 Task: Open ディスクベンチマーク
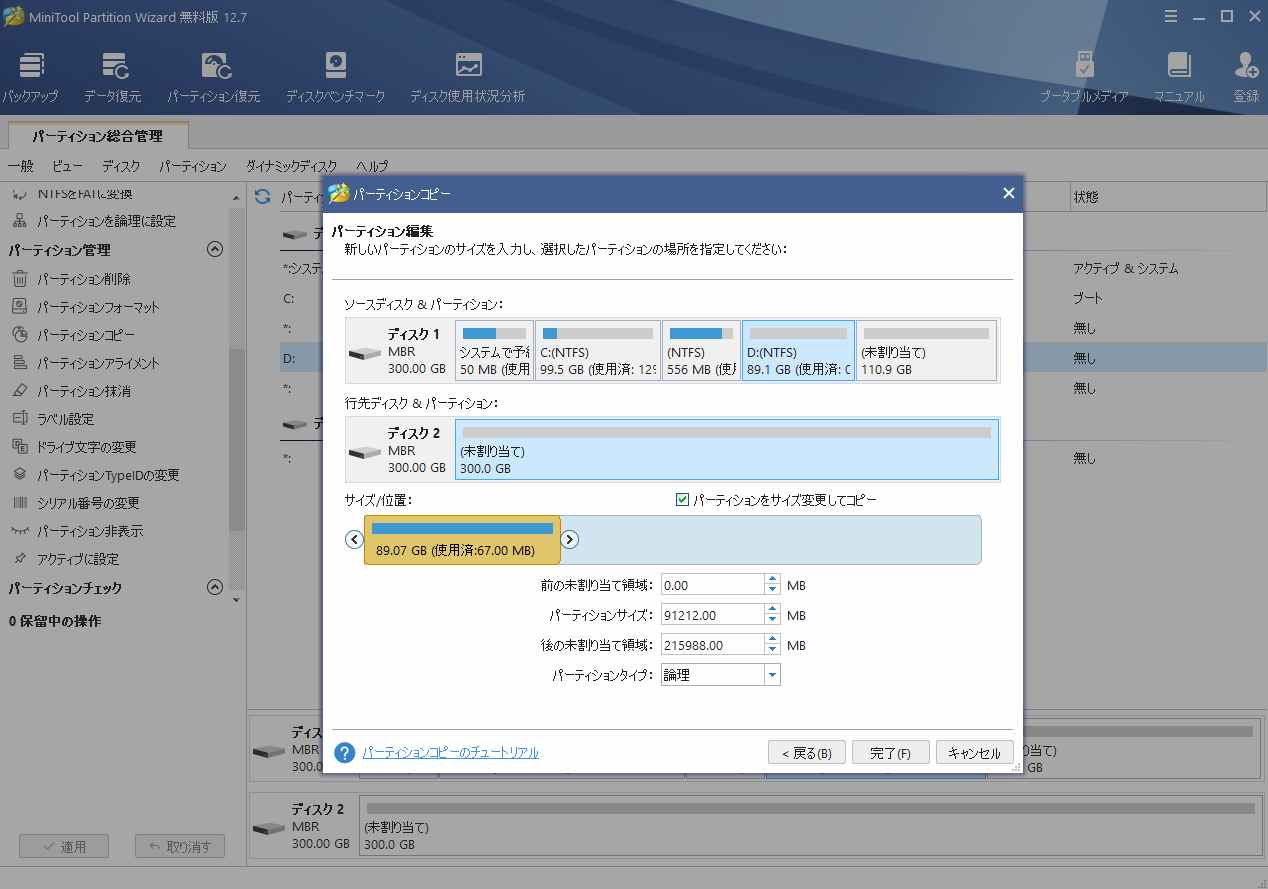(x=334, y=75)
